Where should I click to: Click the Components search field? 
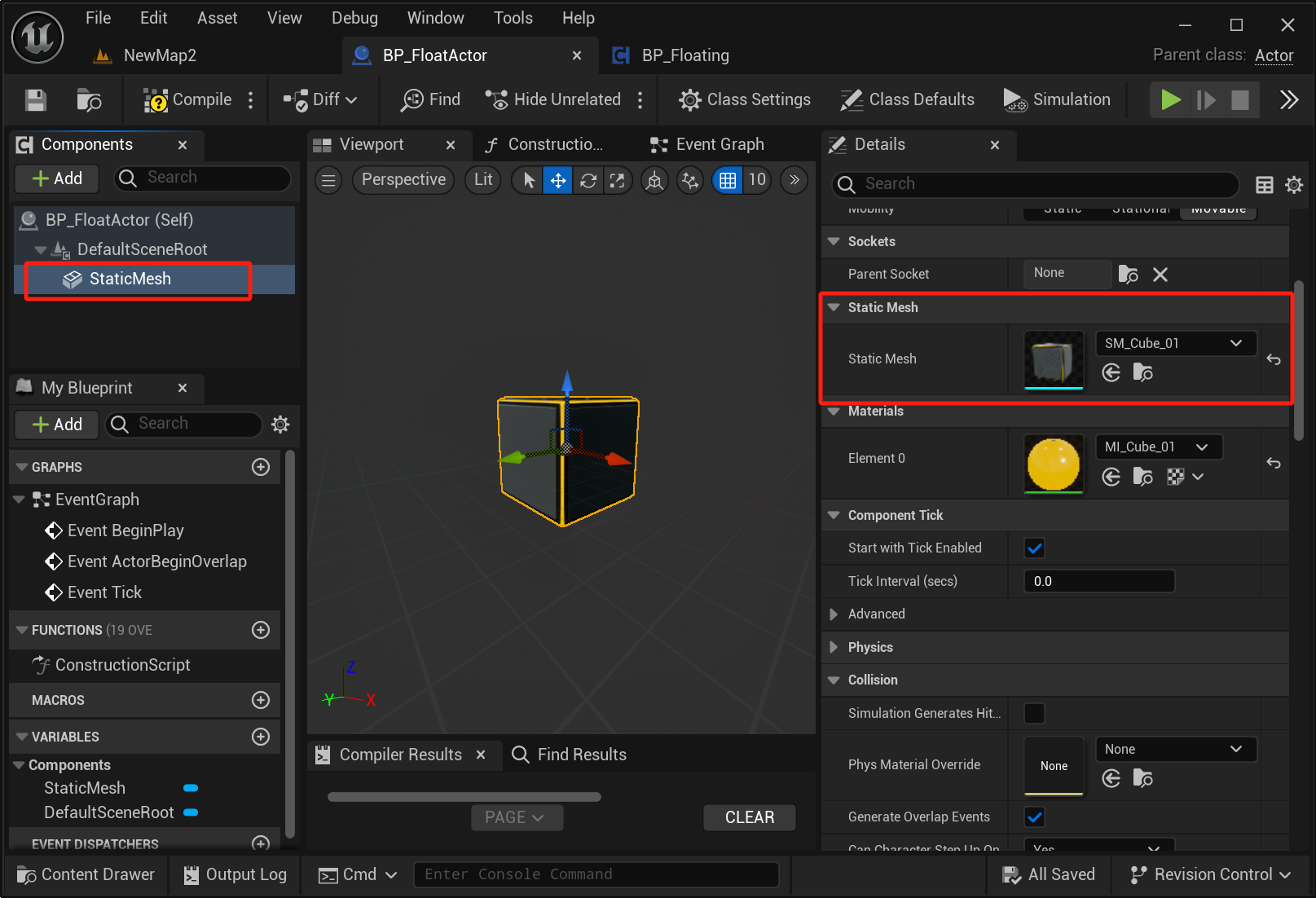(204, 178)
